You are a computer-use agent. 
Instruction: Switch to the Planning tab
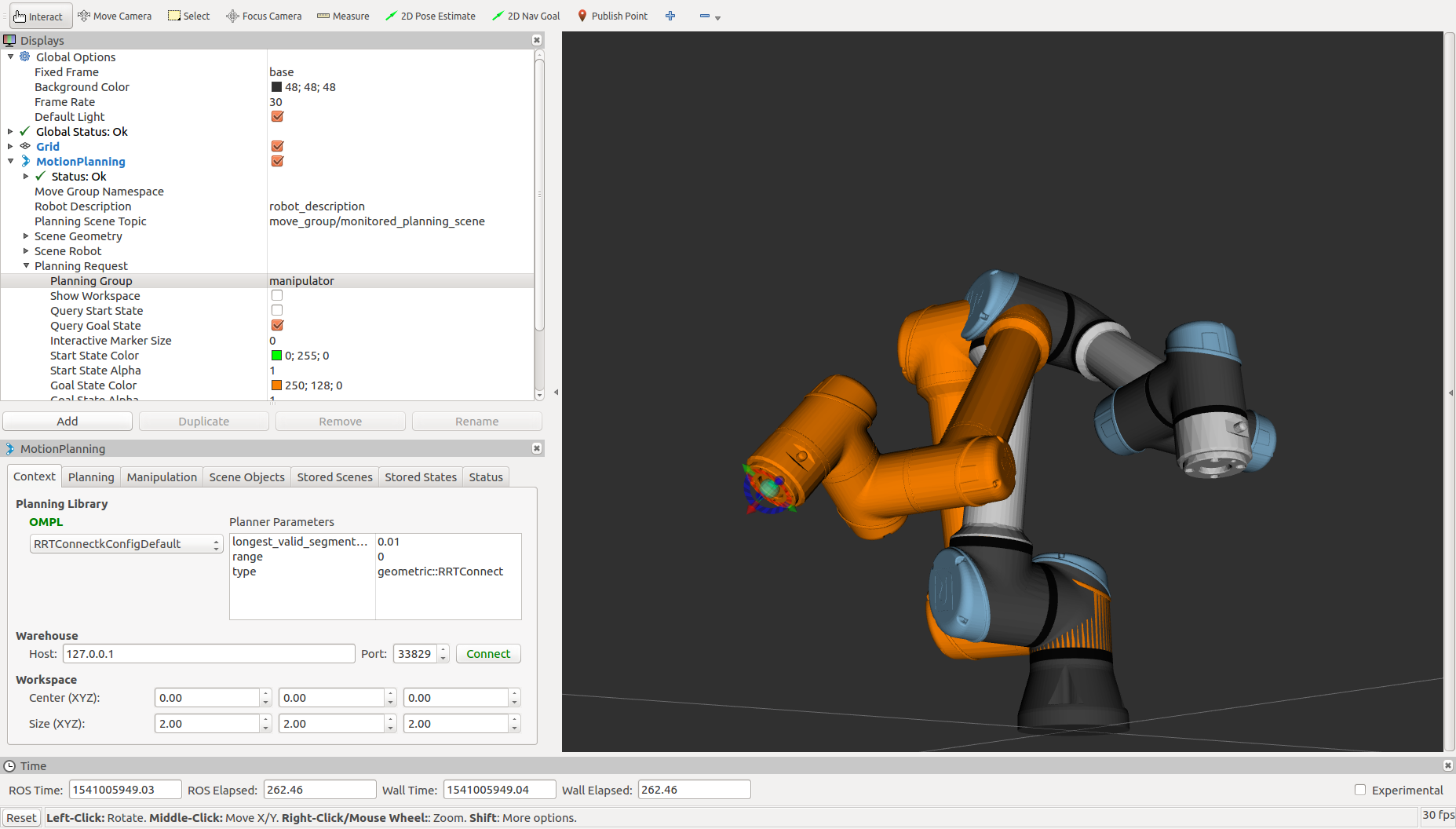pos(91,477)
